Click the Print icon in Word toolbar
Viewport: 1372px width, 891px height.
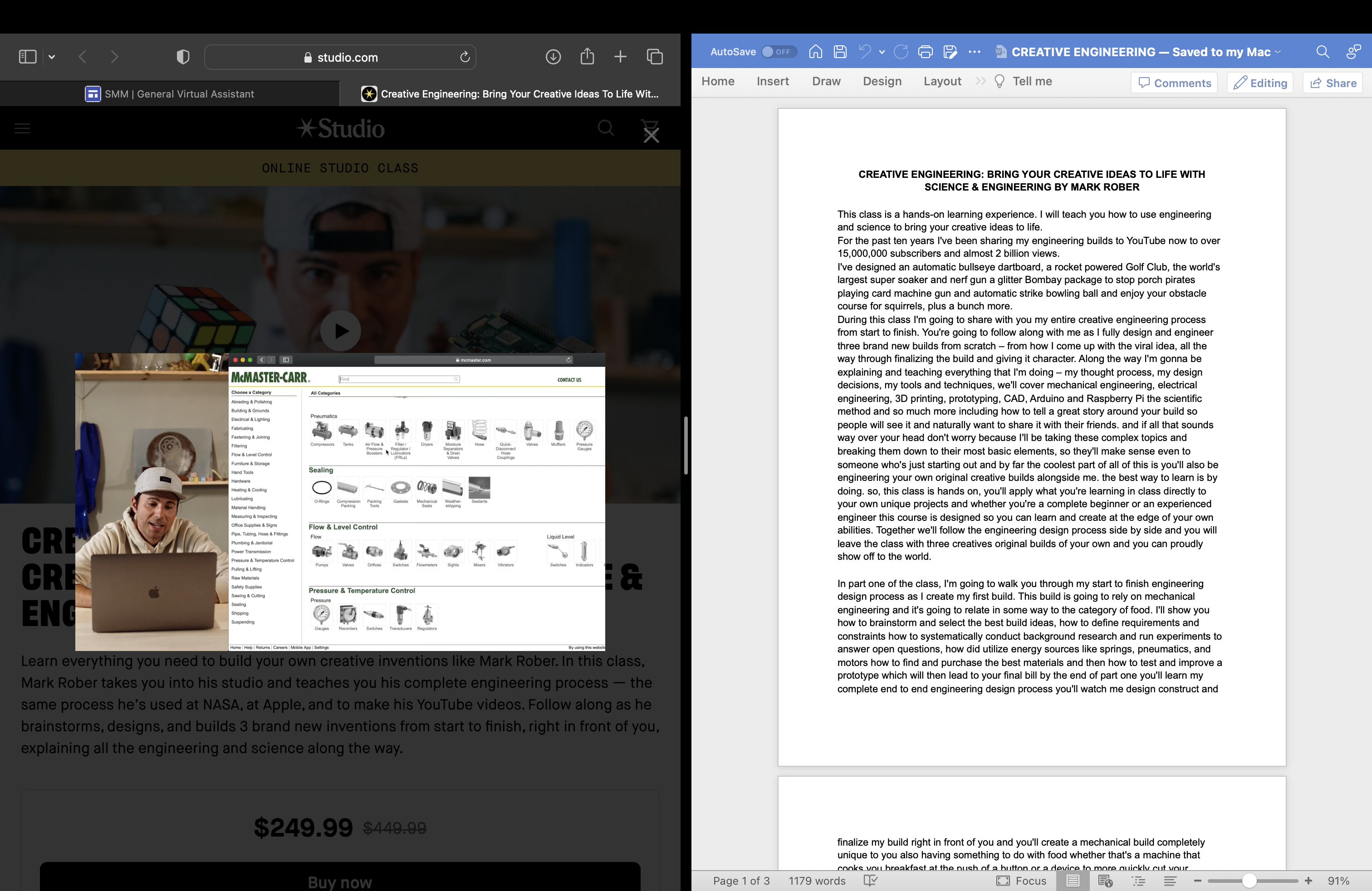tap(925, 52)
